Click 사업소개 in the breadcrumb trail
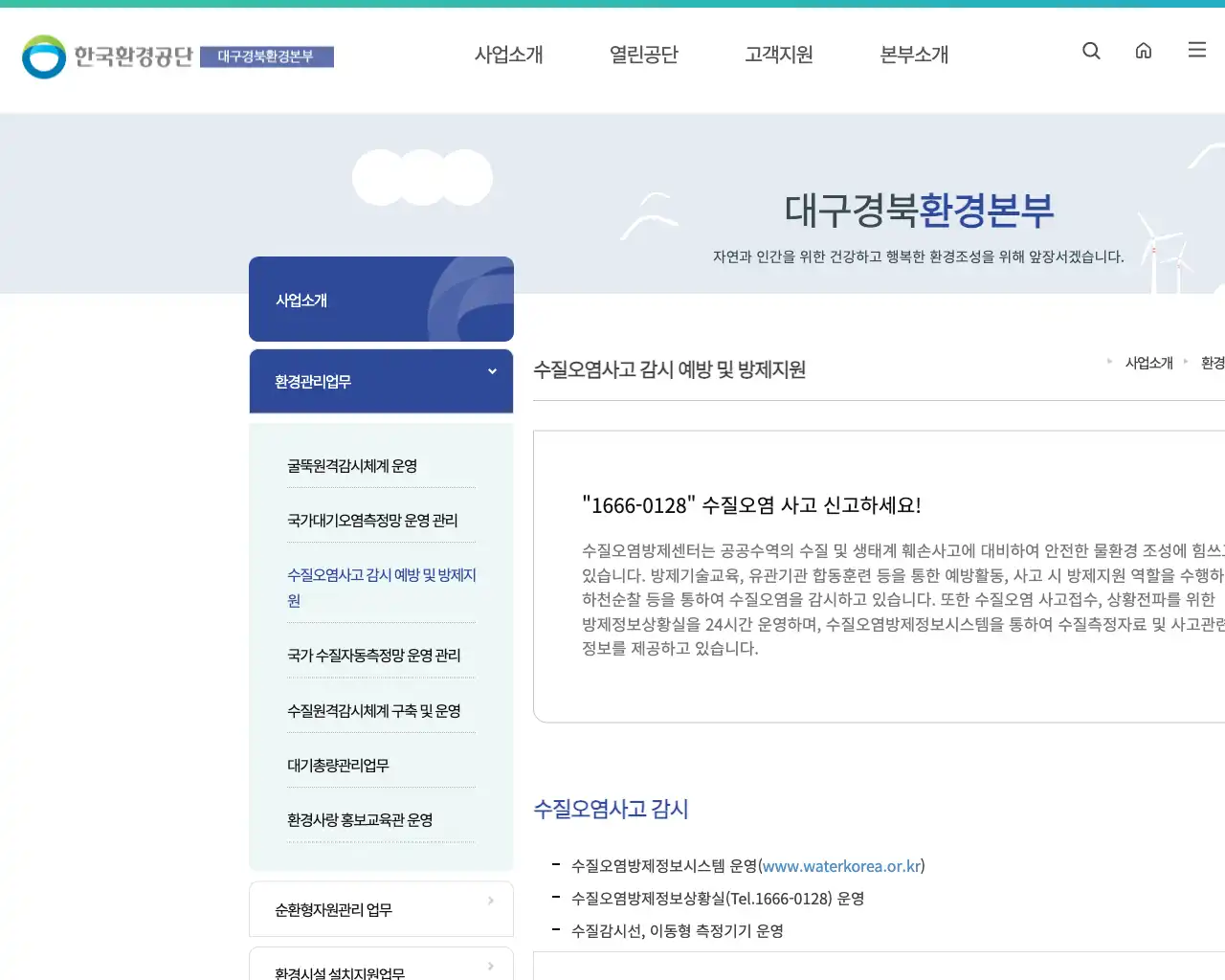The image size is (1225, 980). tap(1149, 363)
